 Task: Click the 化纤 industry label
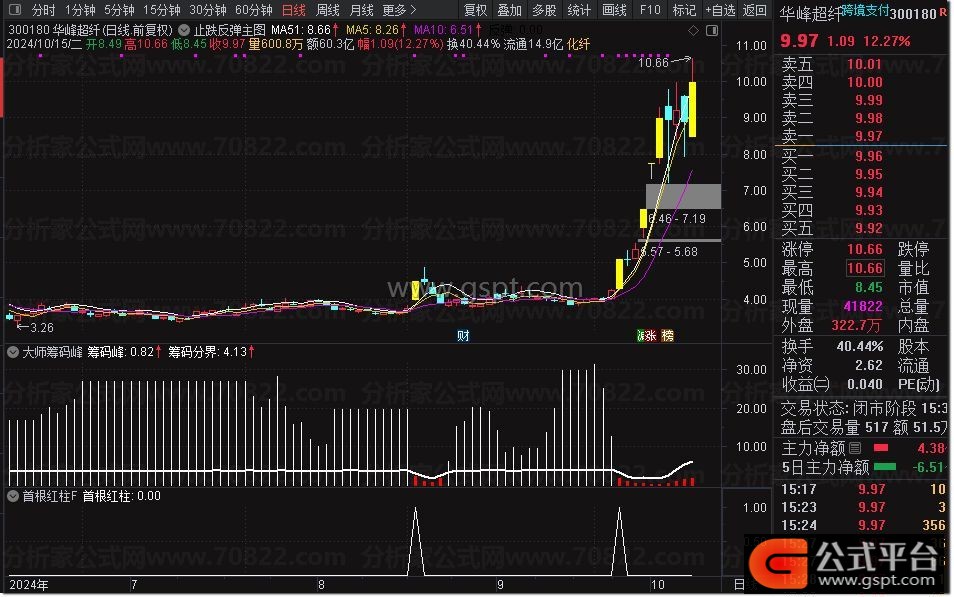578,44
